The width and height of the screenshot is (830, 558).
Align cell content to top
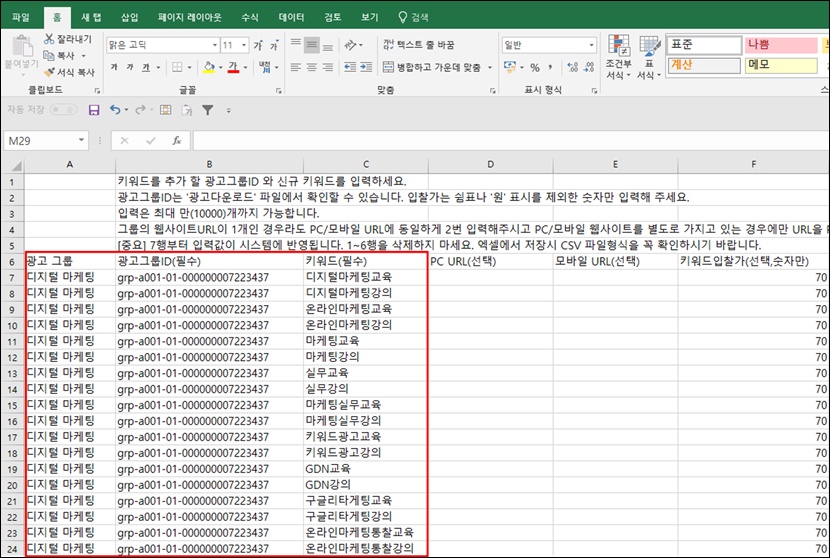[x=296, y=45]
